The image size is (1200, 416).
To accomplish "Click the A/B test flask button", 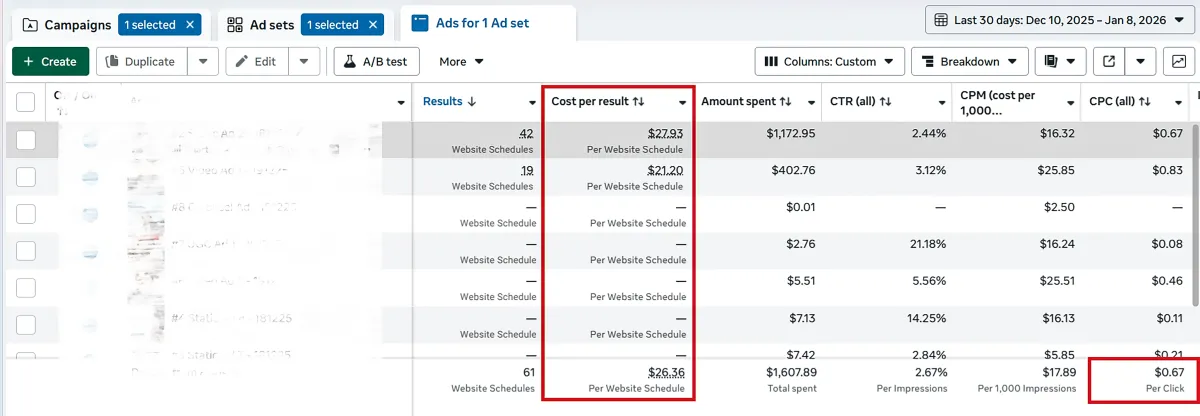I will click(x=376, y=62).
